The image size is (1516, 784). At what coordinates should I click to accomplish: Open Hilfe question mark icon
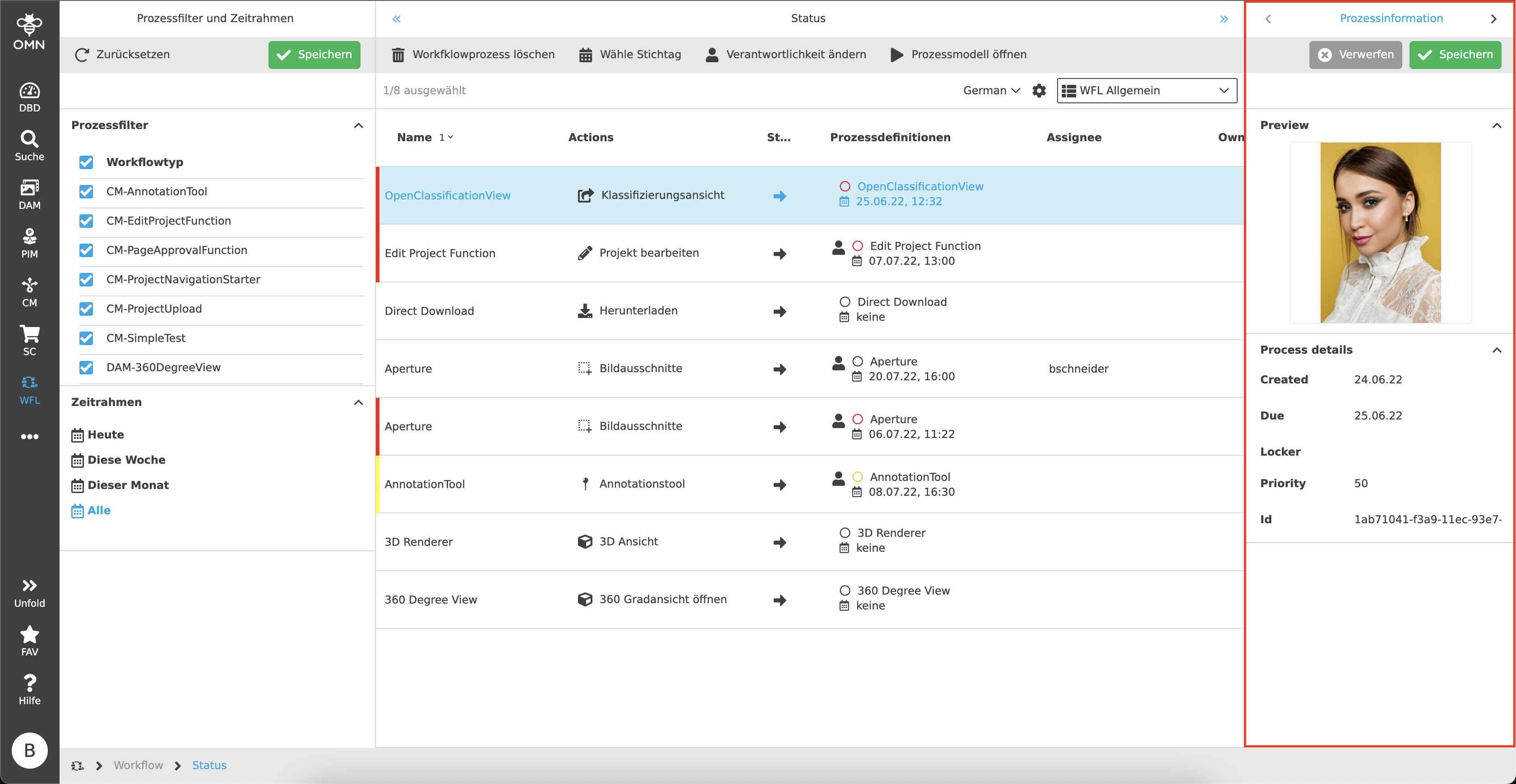[29, 689]
